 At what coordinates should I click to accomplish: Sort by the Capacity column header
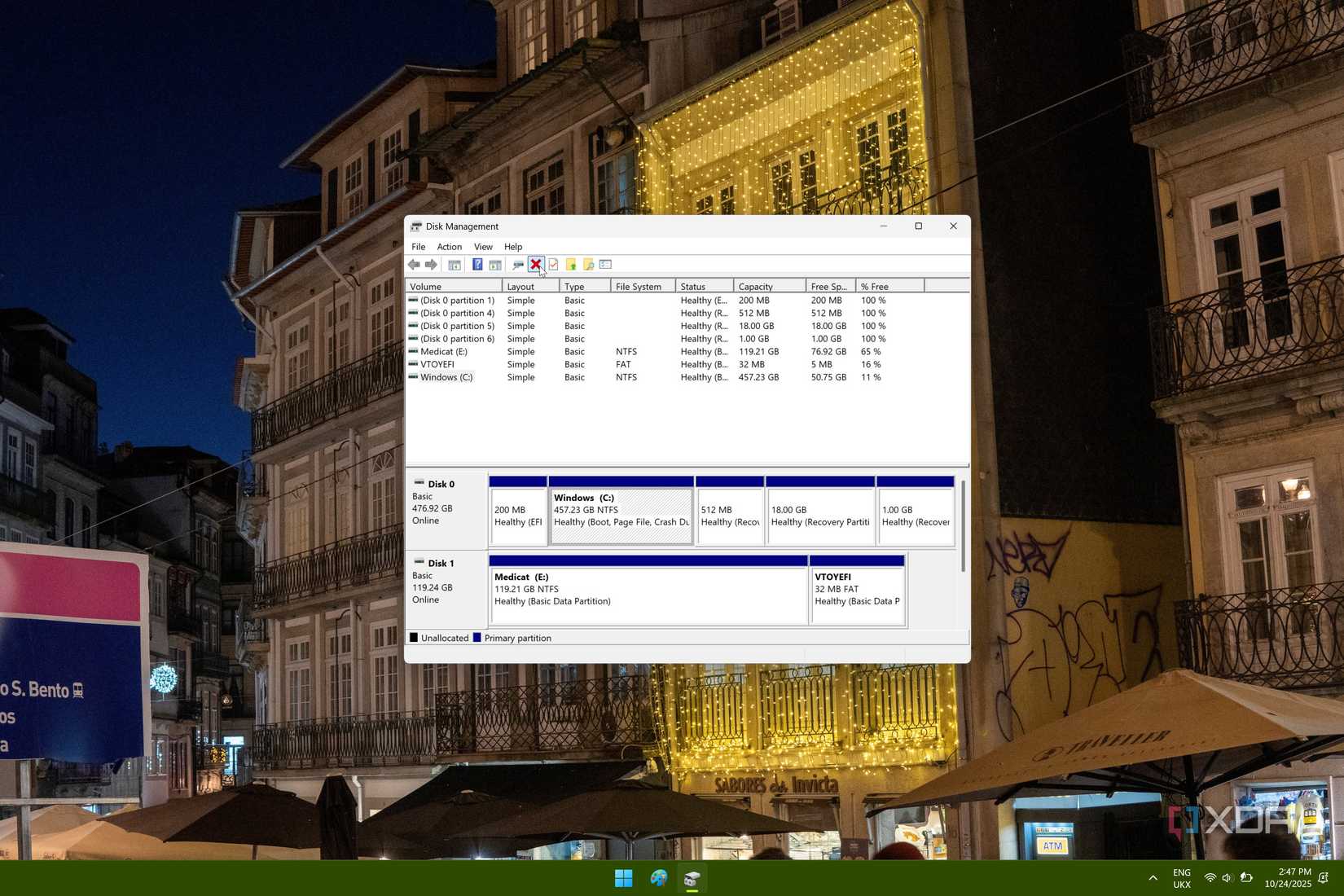click(770, 287)
